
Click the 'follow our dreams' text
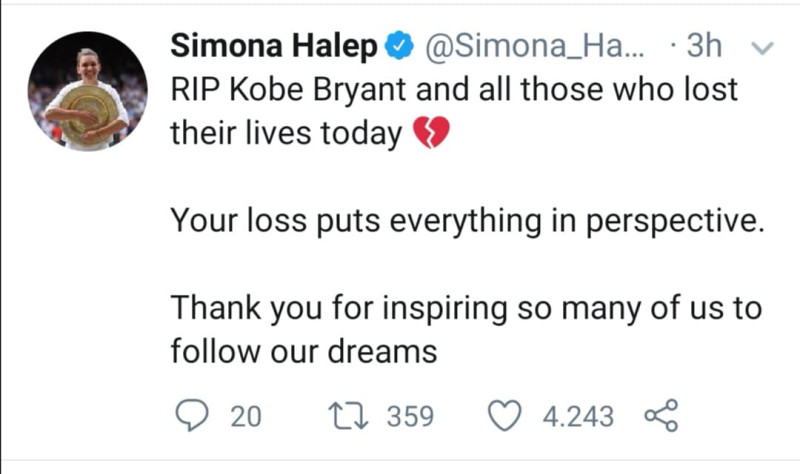(304, 352)
